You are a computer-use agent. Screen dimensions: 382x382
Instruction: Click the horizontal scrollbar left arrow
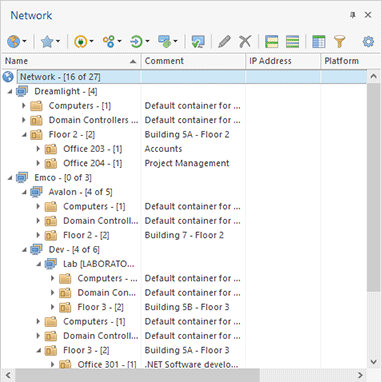click(x=8, y=375)
